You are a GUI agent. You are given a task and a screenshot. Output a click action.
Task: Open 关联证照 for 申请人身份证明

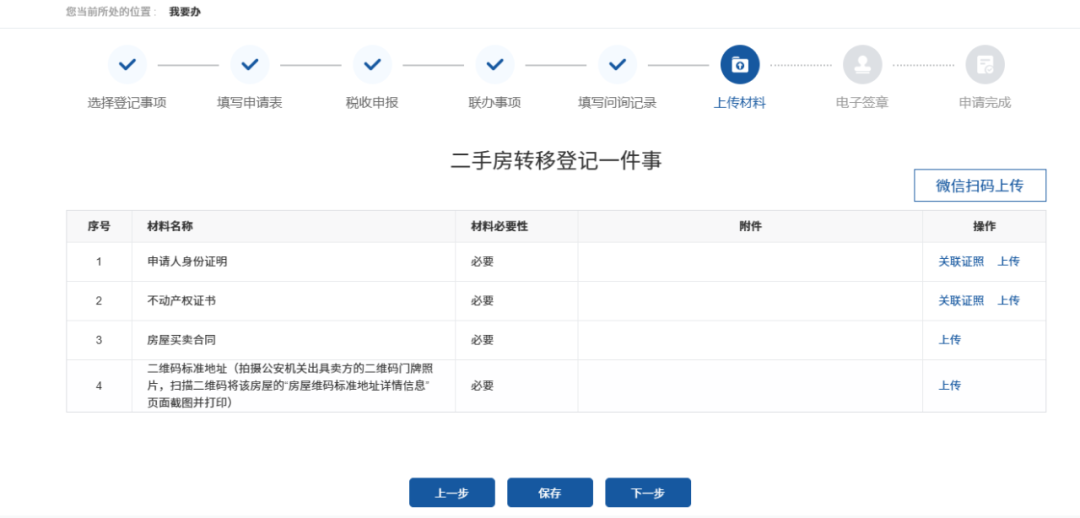960,262
